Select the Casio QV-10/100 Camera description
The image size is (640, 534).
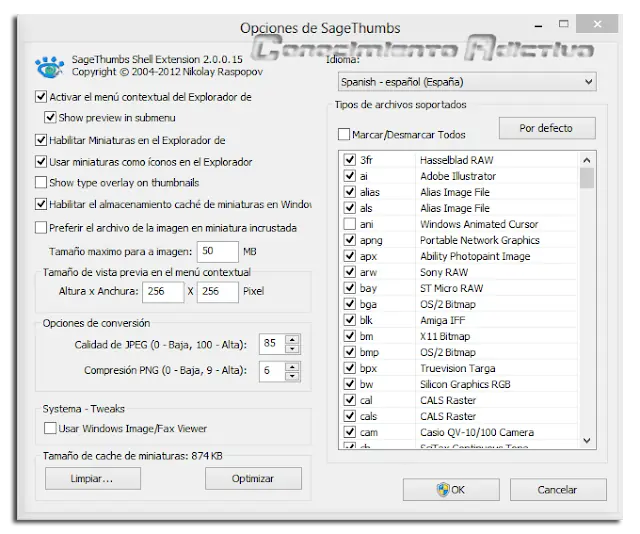click(x=477, y=432)
